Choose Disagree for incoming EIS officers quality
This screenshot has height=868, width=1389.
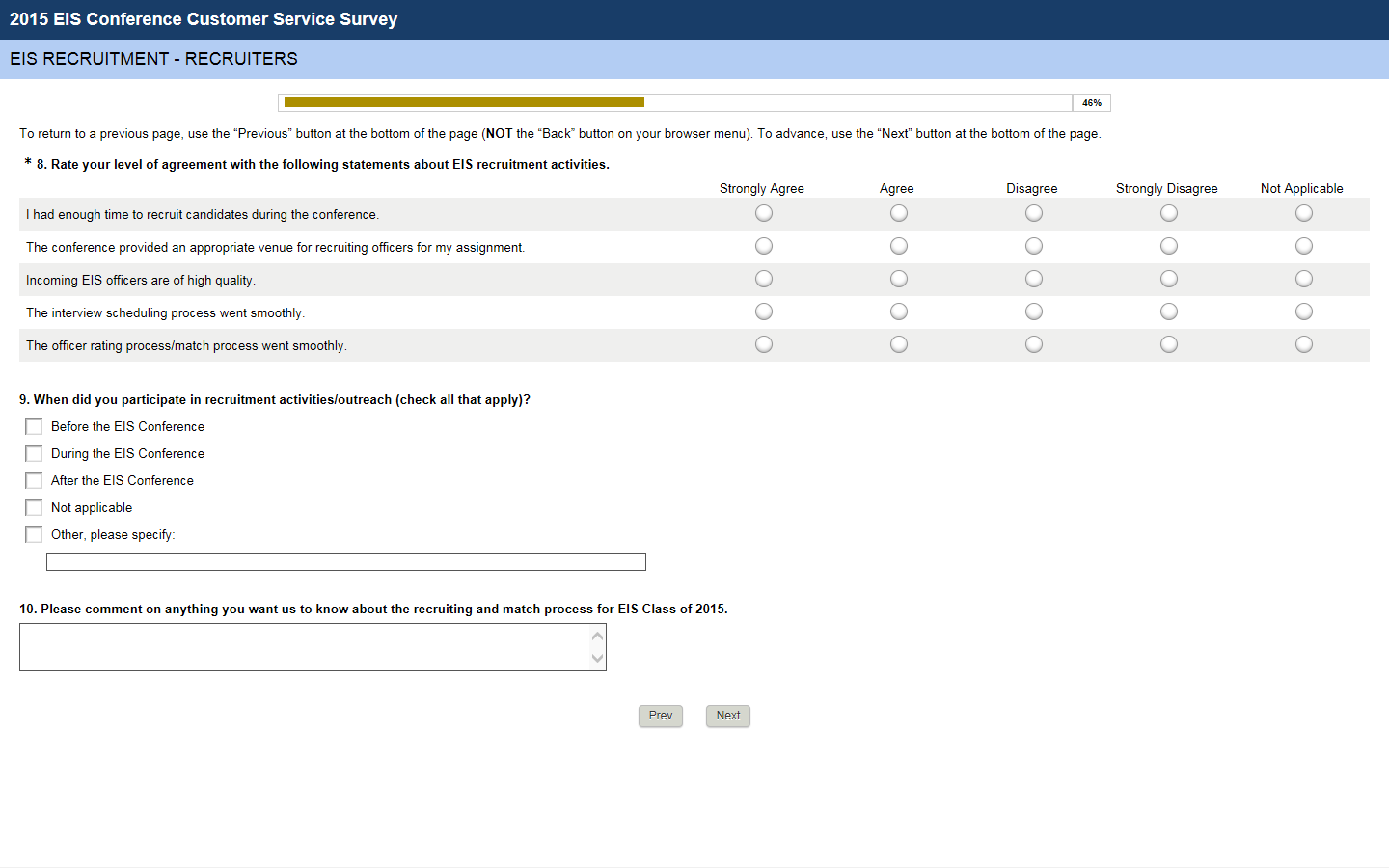click(x=1034, y=279)
